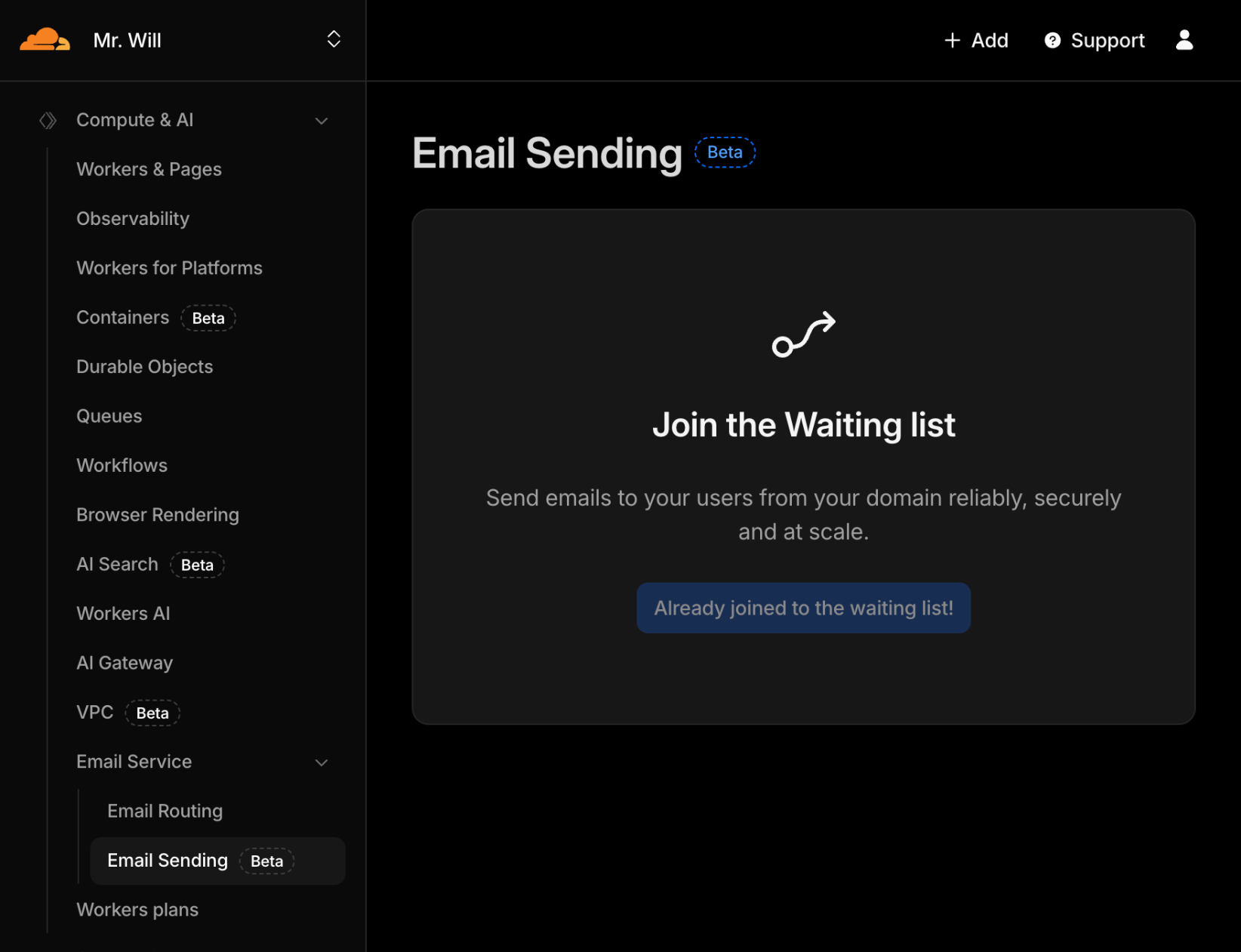Click the Support question mark icon
This screenshot has height=952, width=1241.
tap(1052, 41)
